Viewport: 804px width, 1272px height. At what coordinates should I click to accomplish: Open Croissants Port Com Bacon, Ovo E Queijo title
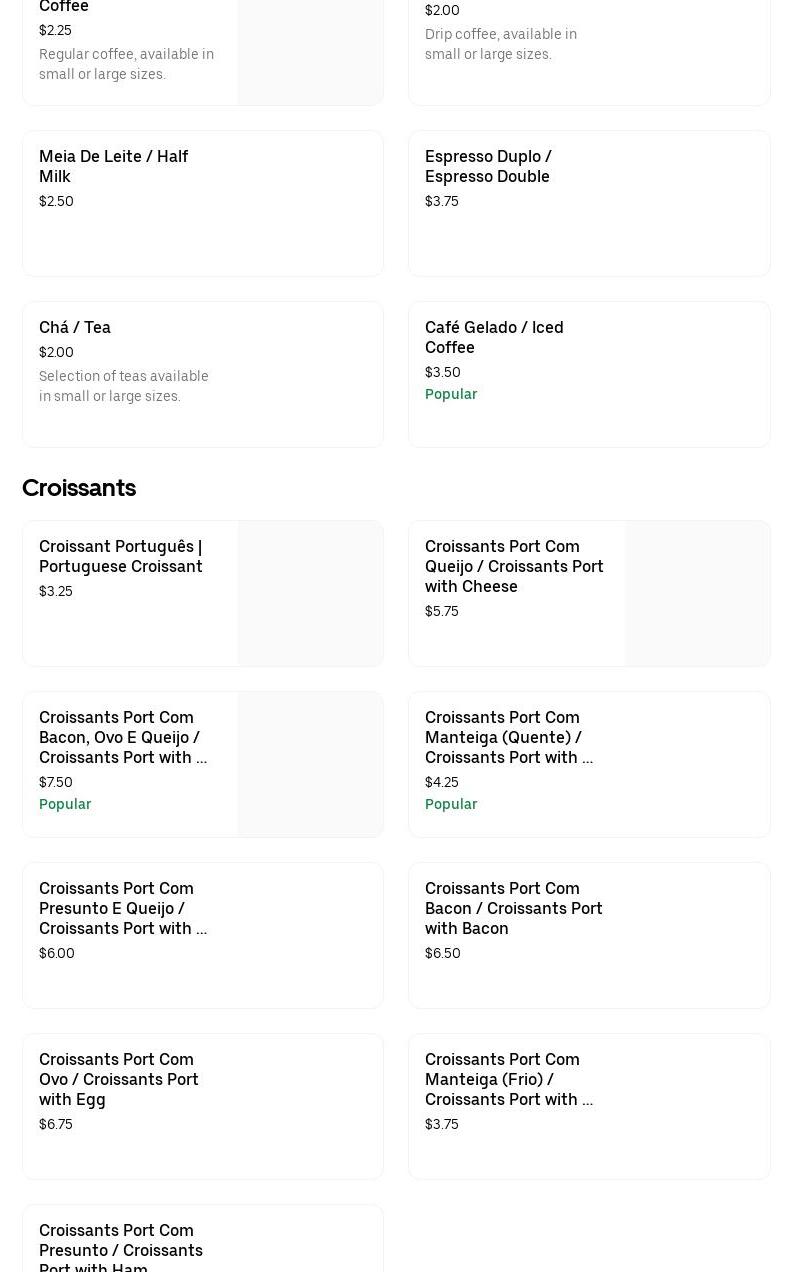pyautogui.click(x=123, y=737)
